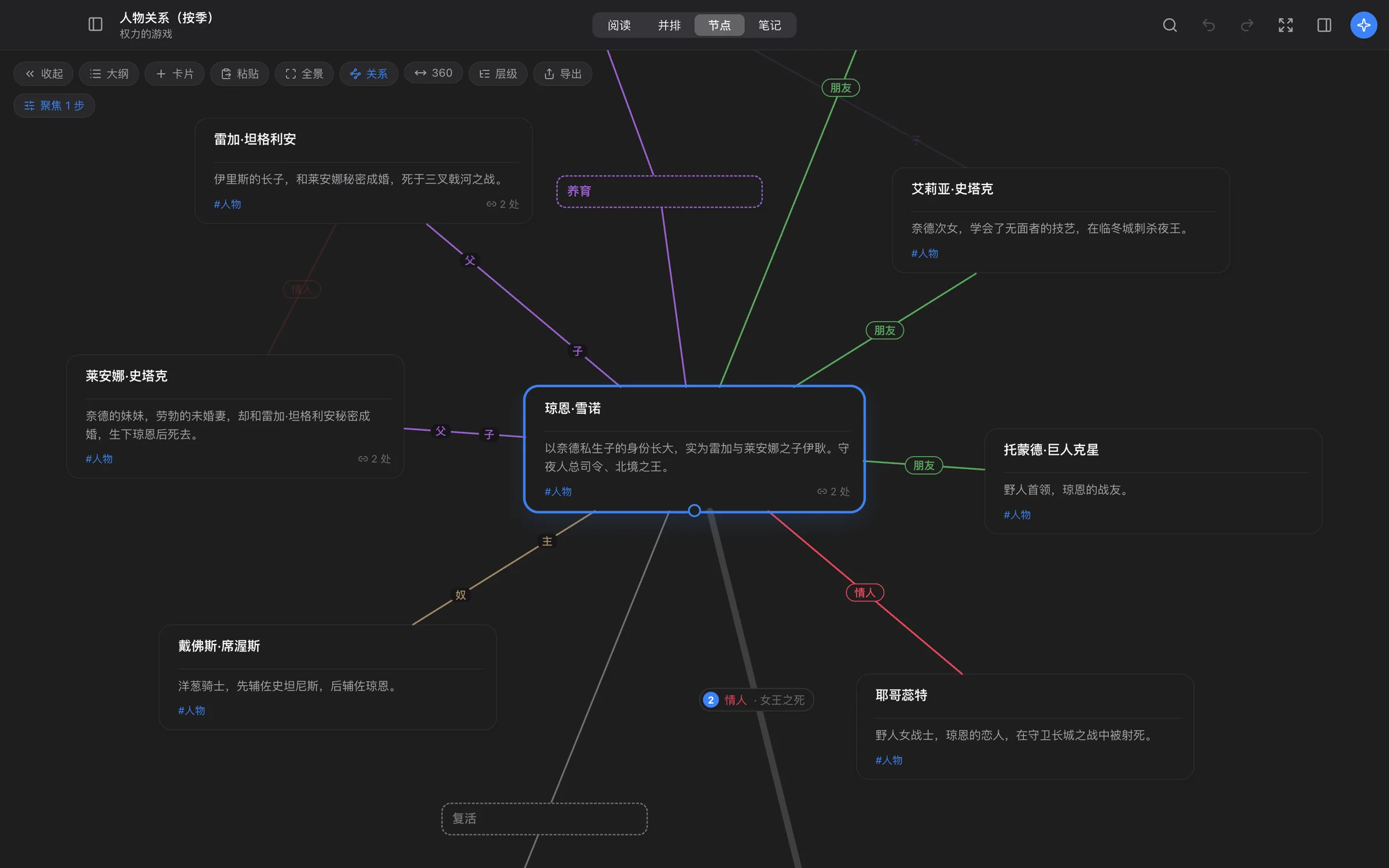The image size is (1389, 868).
Task: Toggle the right sidebar panel icon
Action: (x=1324, y=25)
